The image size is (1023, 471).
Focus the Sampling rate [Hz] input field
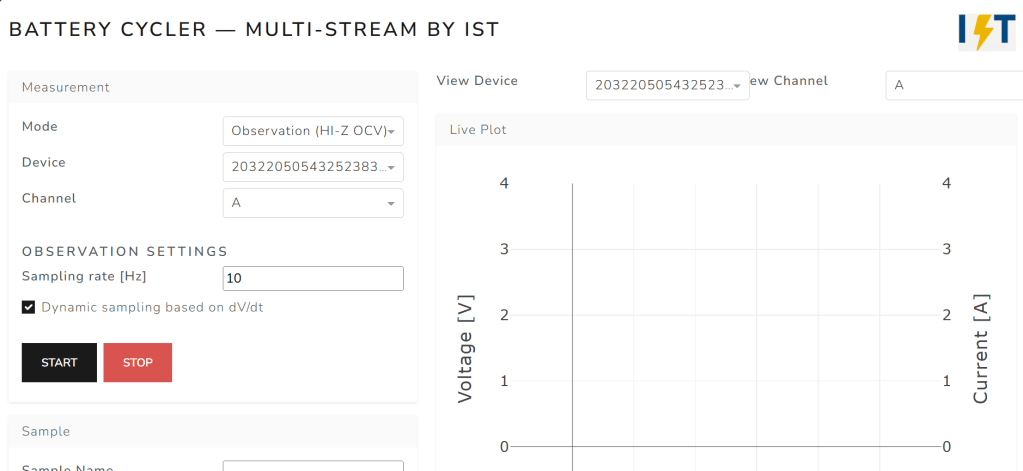pyautogui.click(x=312, y=278)
